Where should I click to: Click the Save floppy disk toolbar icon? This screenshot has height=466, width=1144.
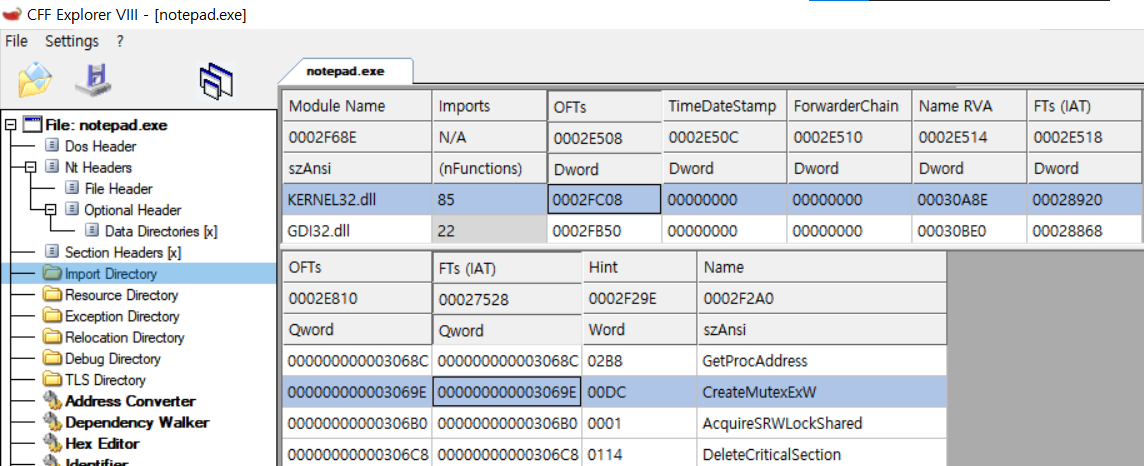coord(94,79)
